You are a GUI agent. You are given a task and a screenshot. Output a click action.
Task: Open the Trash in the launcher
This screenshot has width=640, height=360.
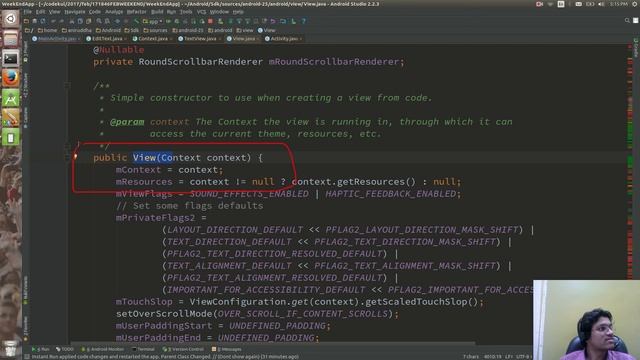click(11, 348)
